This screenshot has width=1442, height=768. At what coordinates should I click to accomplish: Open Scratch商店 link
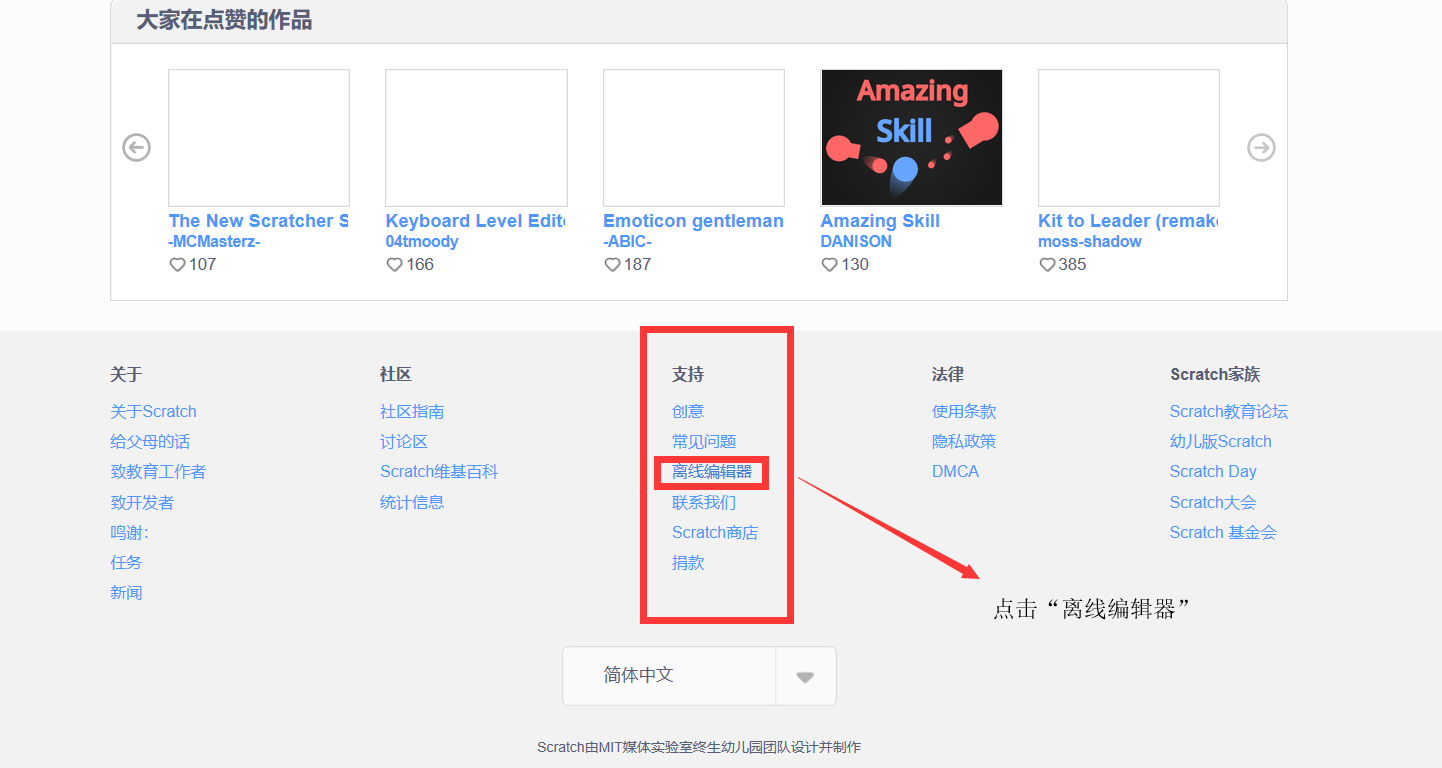tap(715, 533)
